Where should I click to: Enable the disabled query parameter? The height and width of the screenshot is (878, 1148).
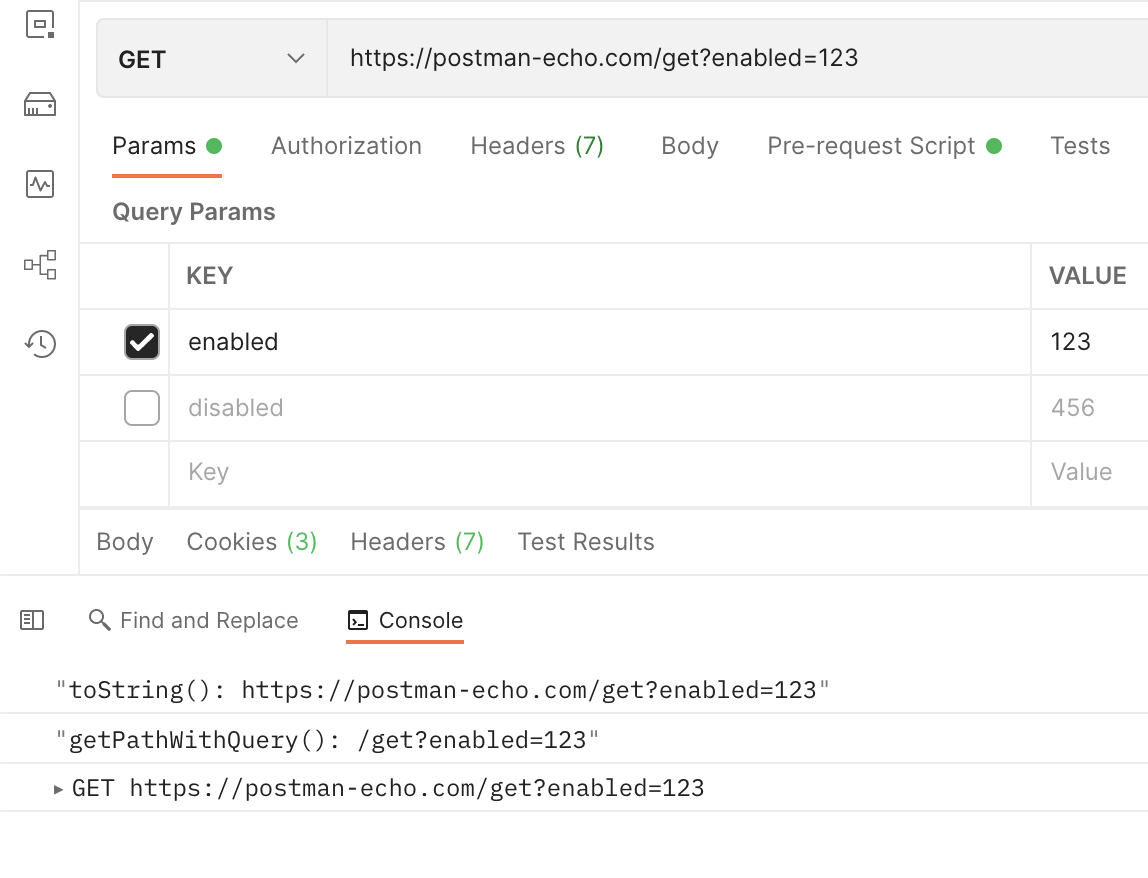click(141, 408)
